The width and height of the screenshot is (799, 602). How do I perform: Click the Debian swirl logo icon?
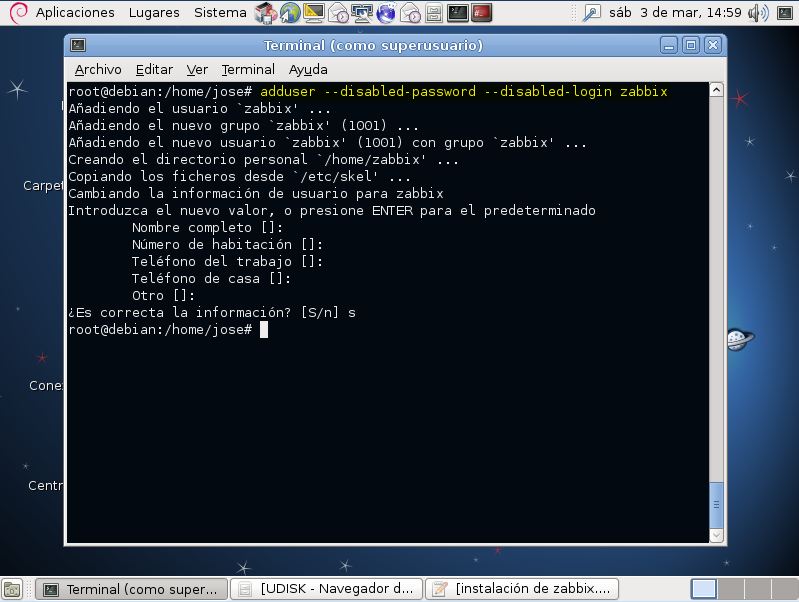point(17,13)
